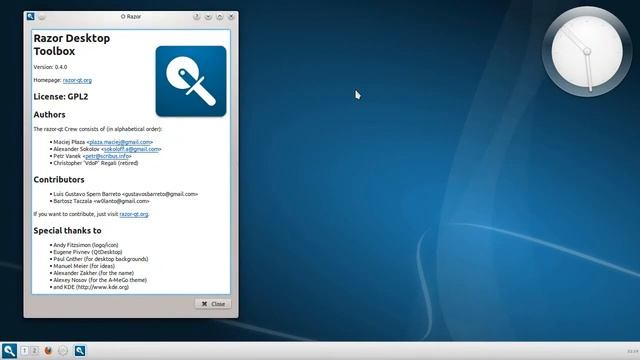
Task: Open the Razor main menu in taskbar
Action: pyautogui.click(x=9, y=351)
